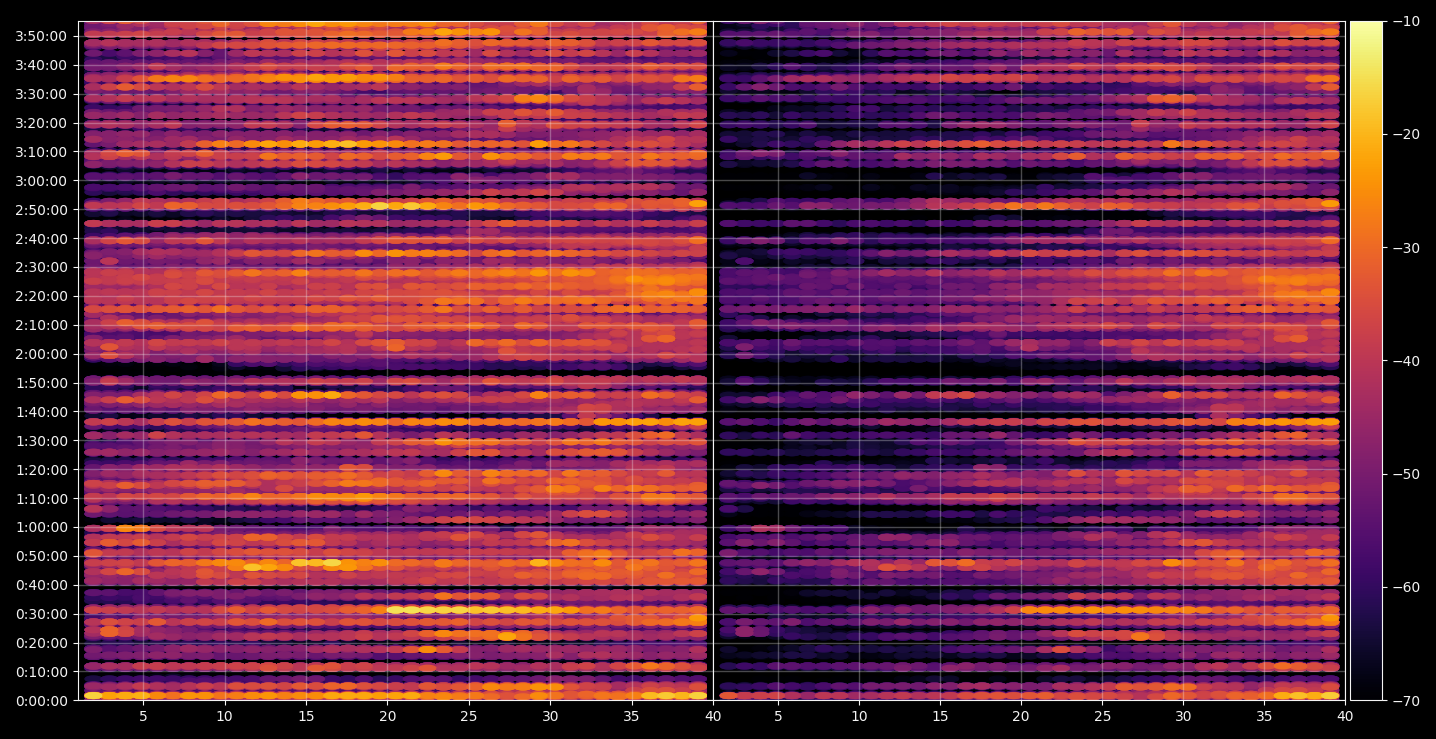Click the −50 colorbar tick label
The width and height of the screenshot is (1436, 739).
(x=1406, y=474)
